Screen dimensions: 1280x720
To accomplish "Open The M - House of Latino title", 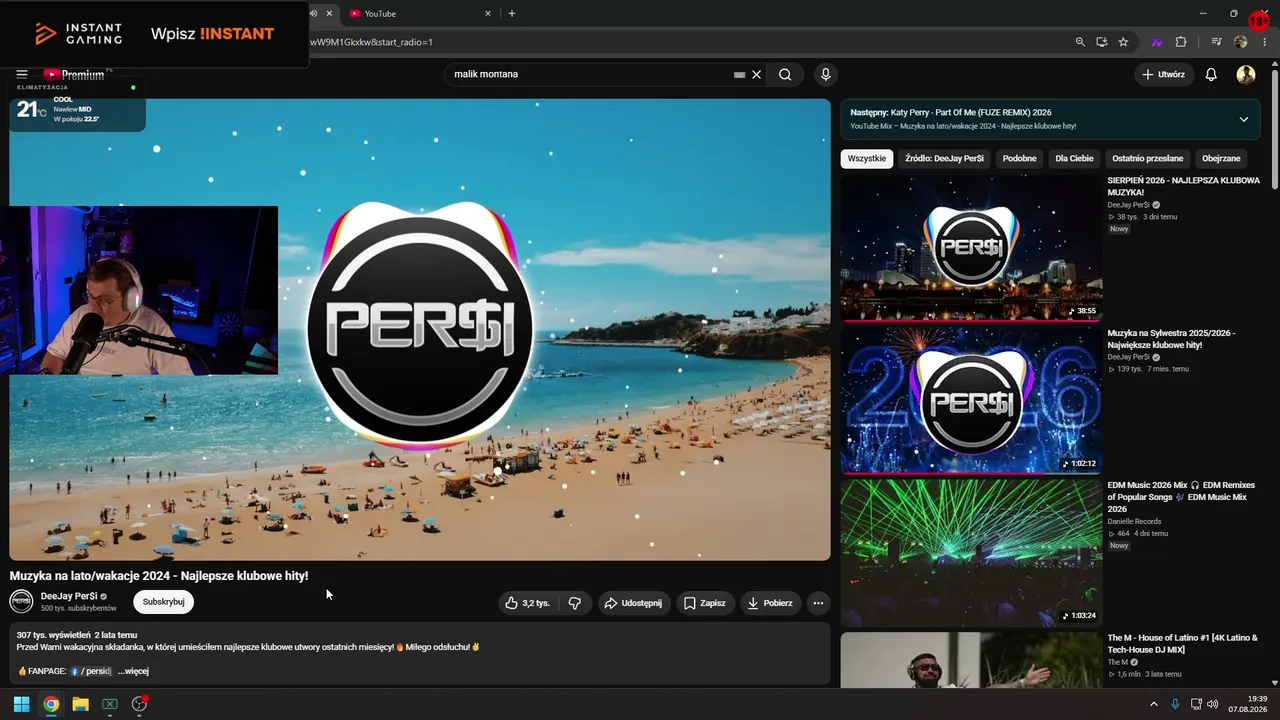I will point(1182,643).
